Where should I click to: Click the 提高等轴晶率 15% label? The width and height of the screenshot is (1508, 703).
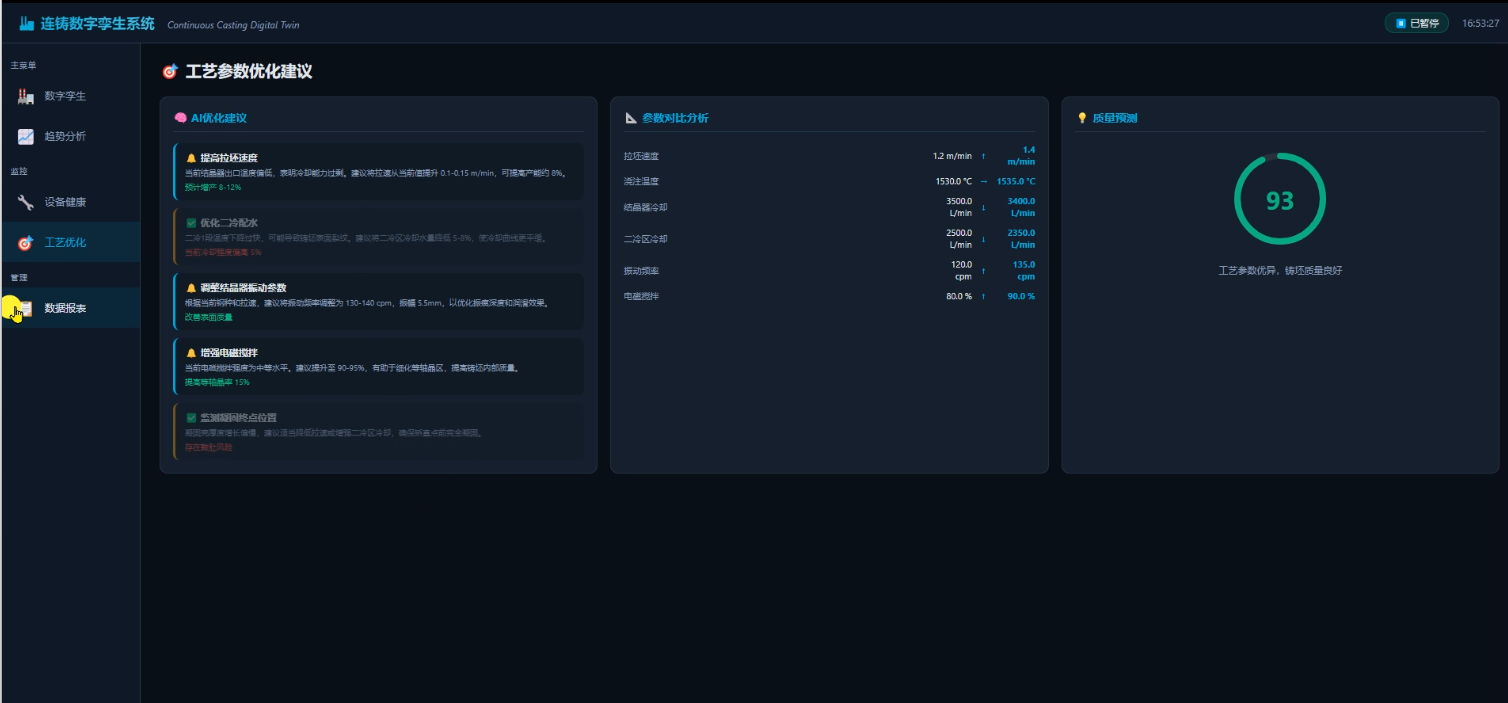point(217,382)
